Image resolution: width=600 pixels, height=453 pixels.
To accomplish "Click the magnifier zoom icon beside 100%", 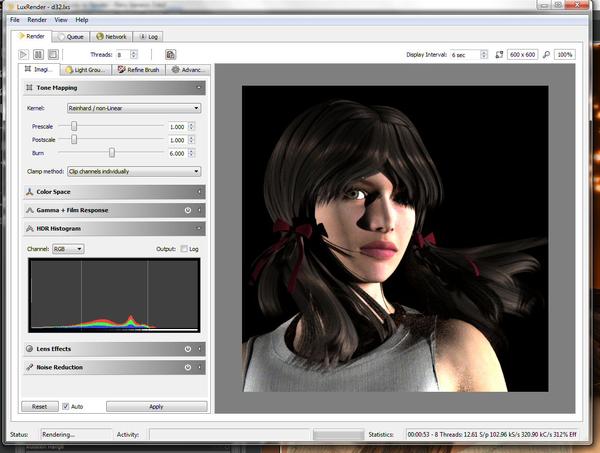I will click(546, 54).
